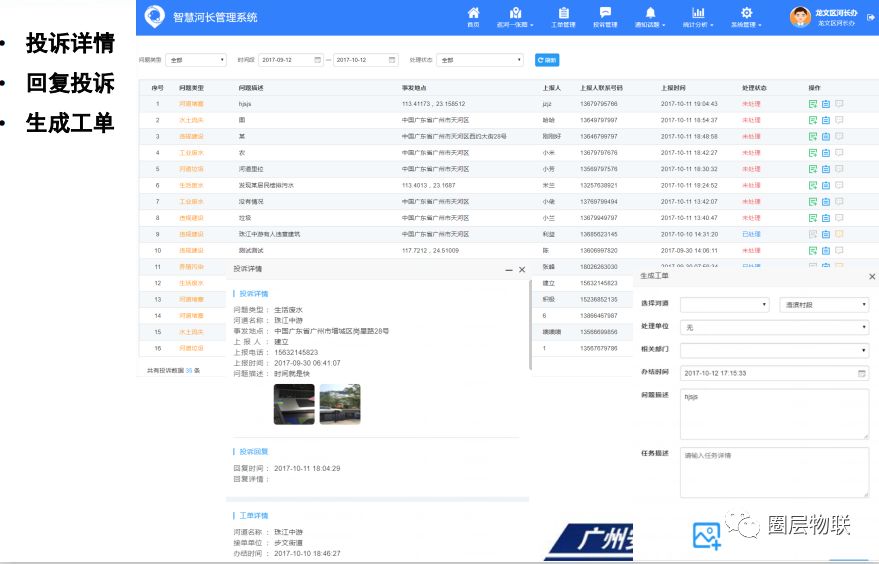Click the 上报时间 column header
Image resolution: width=879 pixels, height=564 pixels.
[673, 88]
